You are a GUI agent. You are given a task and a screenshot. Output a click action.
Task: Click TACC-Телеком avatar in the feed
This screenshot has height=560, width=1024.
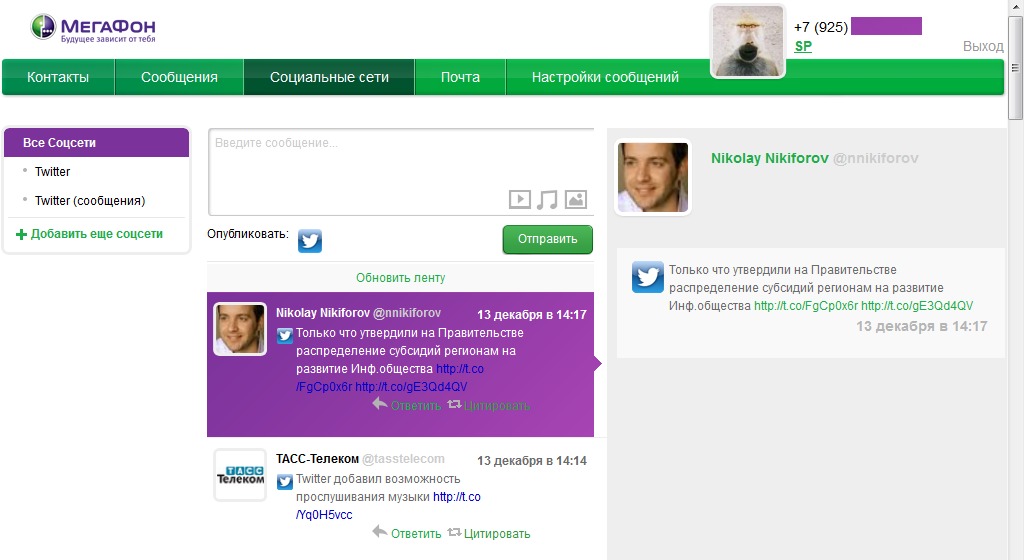240,475
